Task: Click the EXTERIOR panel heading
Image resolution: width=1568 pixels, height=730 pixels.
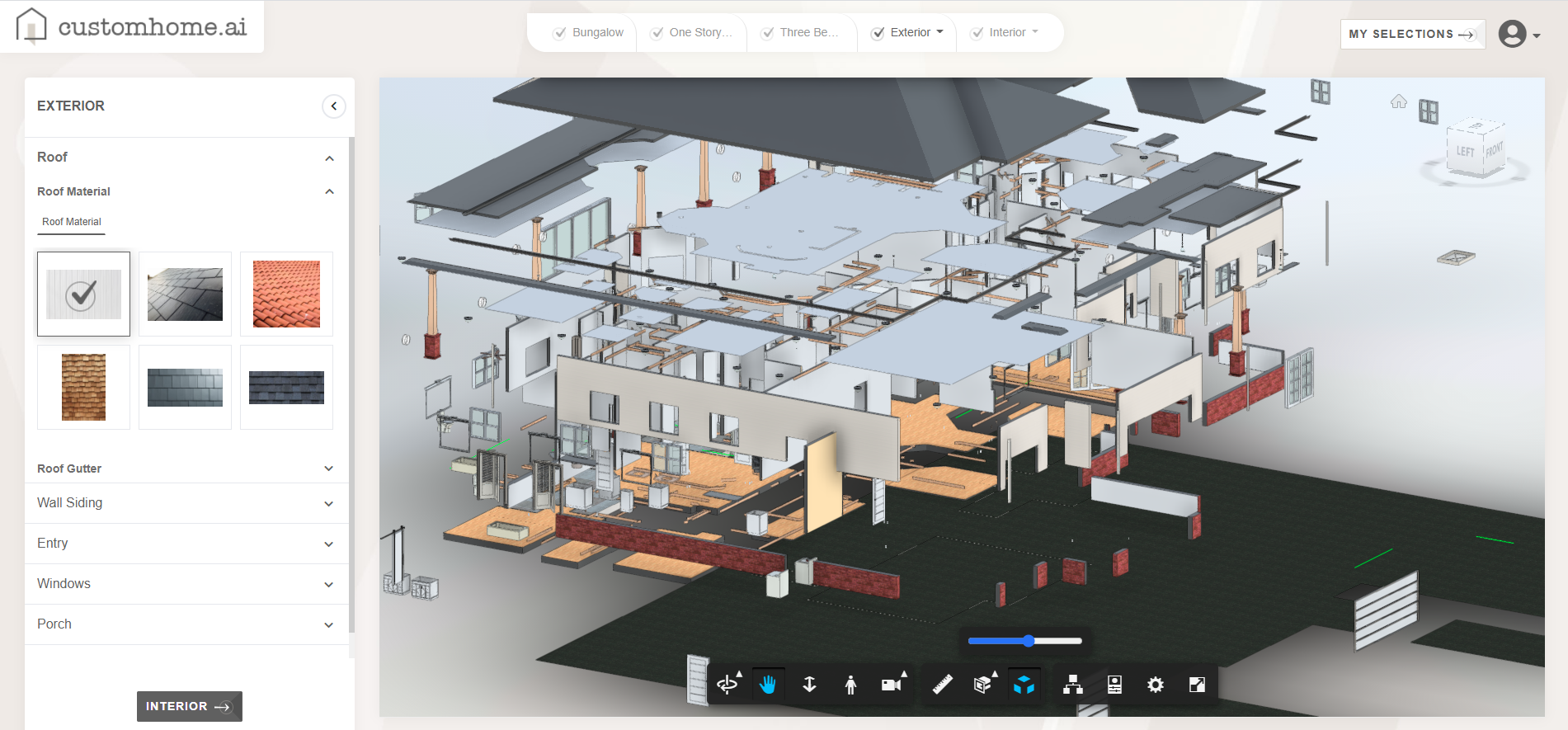Action: pyautogui.click(x=71, y=106)
